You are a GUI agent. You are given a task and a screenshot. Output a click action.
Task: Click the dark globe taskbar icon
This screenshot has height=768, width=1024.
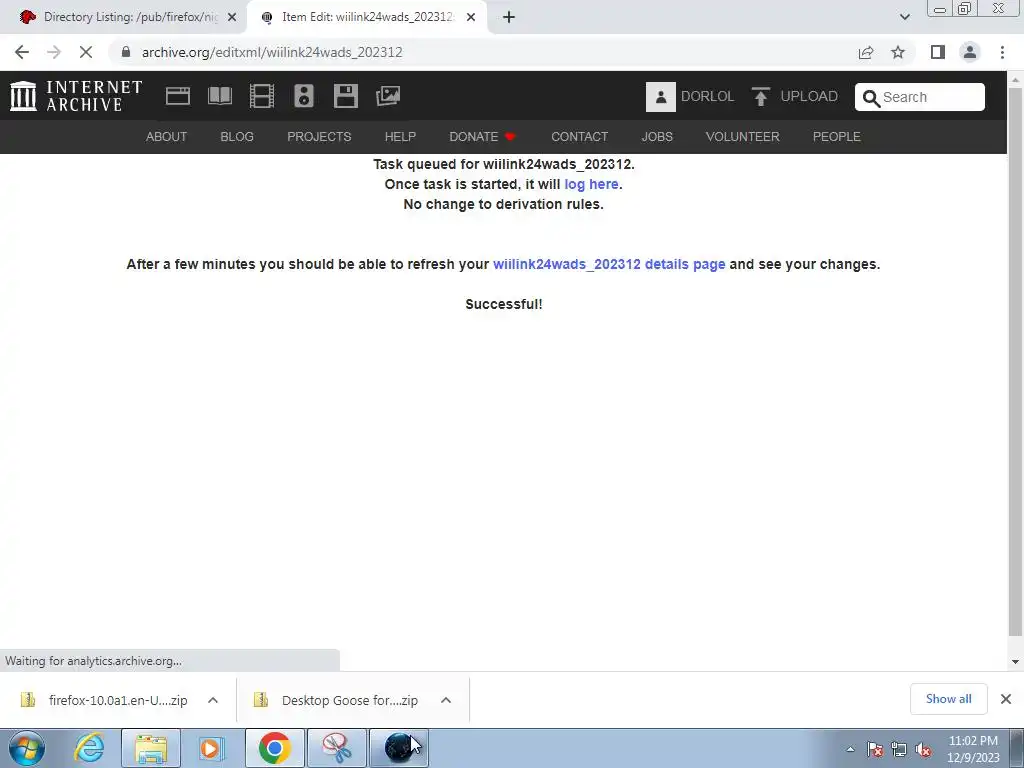point(399,748)
